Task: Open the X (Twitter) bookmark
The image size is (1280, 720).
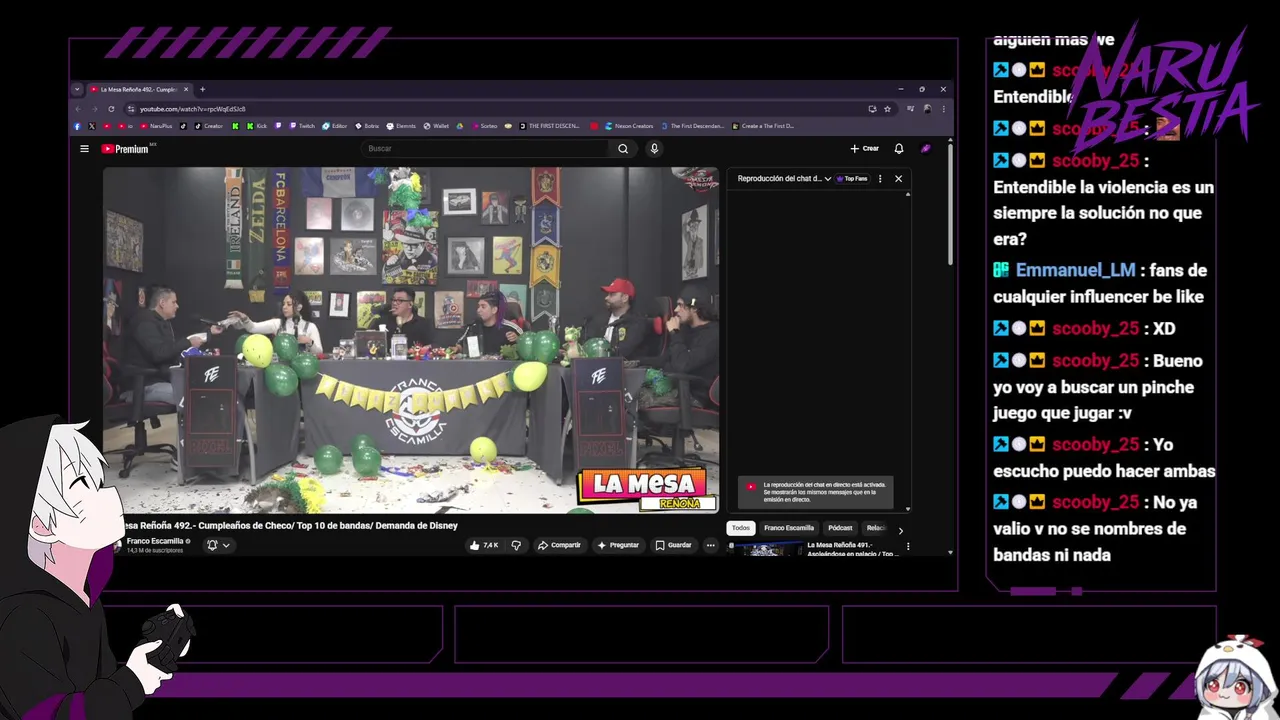Action: click(x=91, y=126)
